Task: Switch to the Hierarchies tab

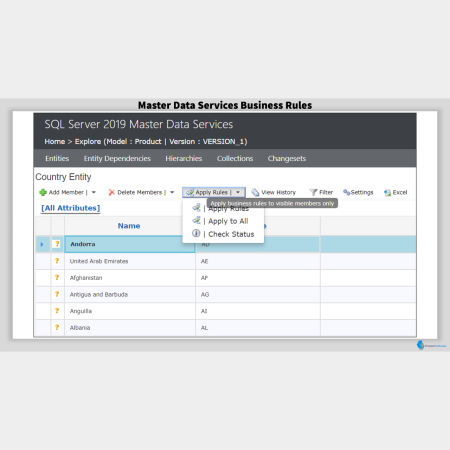Action: point(184,158)
